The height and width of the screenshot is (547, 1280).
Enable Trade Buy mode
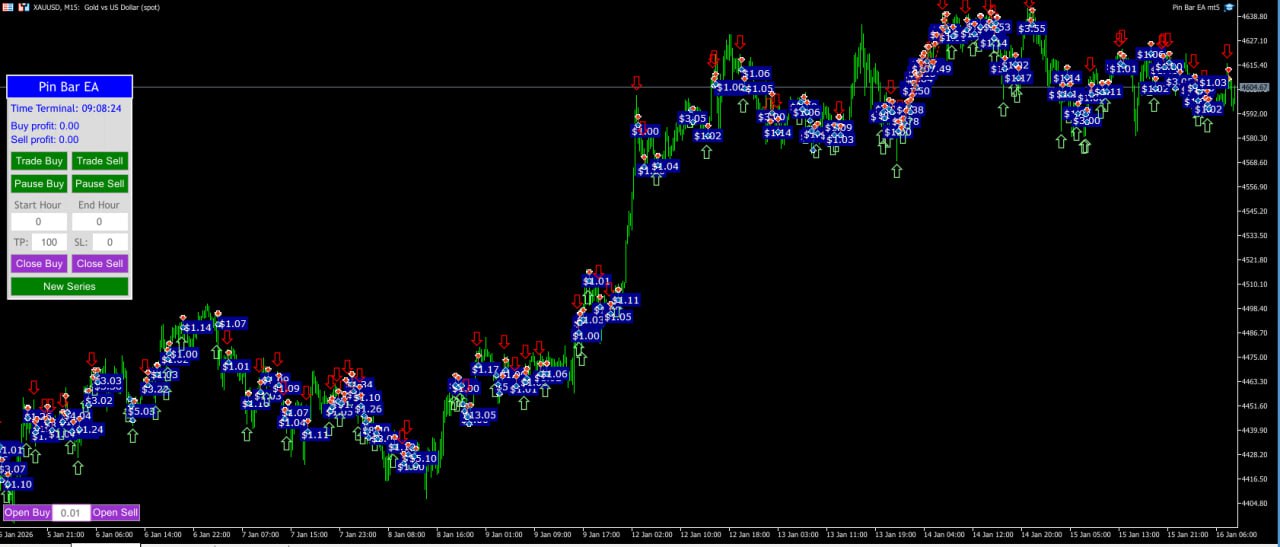point(40,160)
